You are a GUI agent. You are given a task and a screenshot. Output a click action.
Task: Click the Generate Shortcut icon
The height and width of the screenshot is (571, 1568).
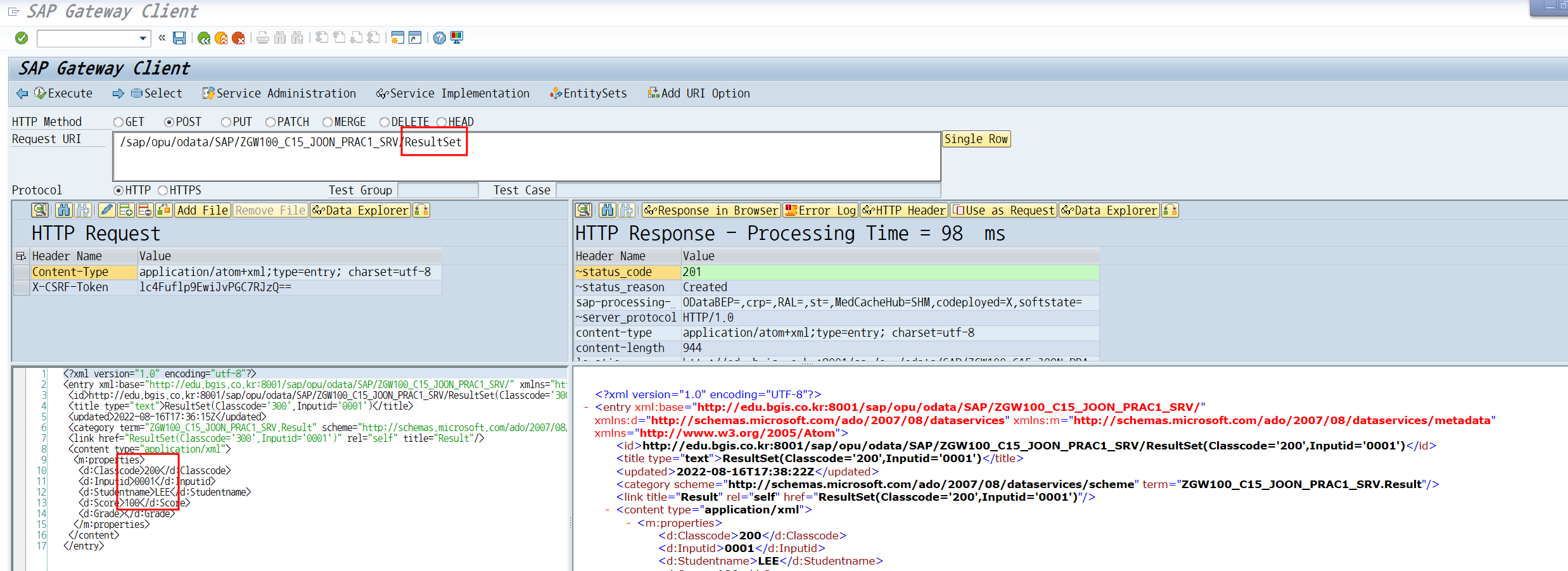tap(415, 38)
